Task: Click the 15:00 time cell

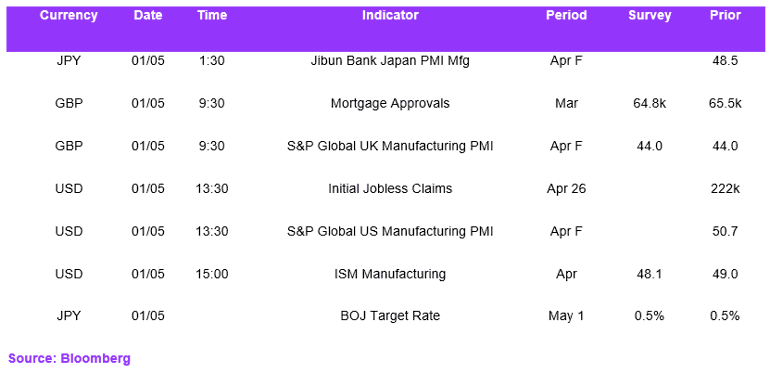Action: click(212, 274)
